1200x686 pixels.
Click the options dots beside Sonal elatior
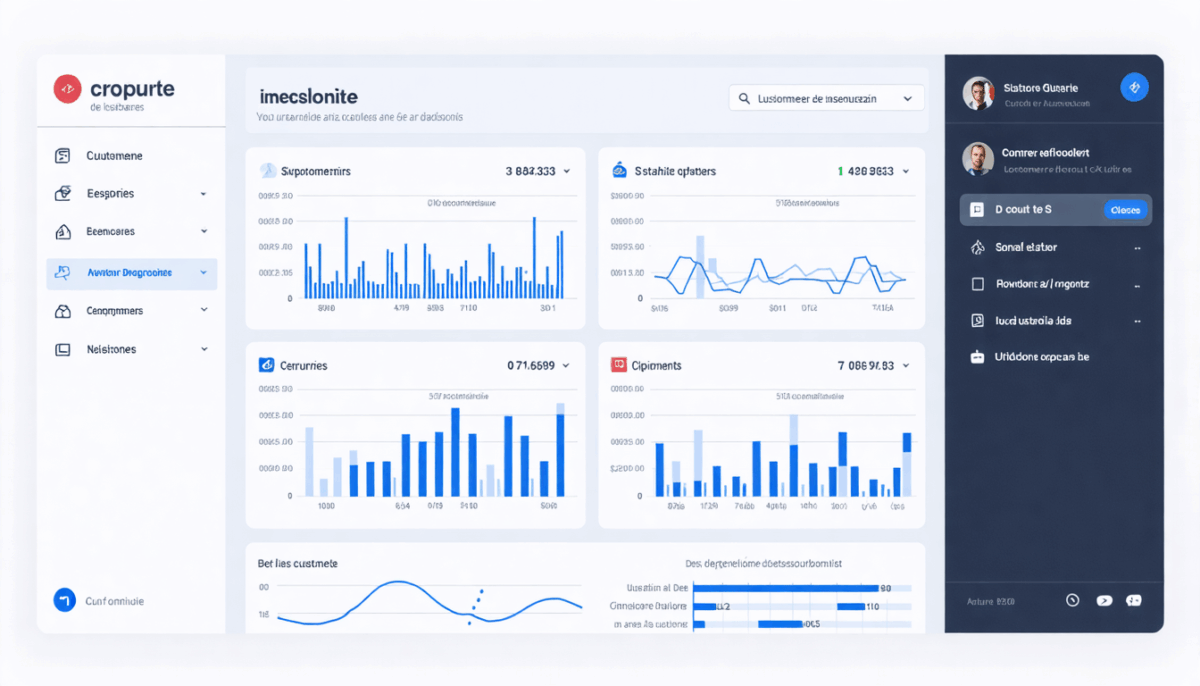tap(1137, 248)
